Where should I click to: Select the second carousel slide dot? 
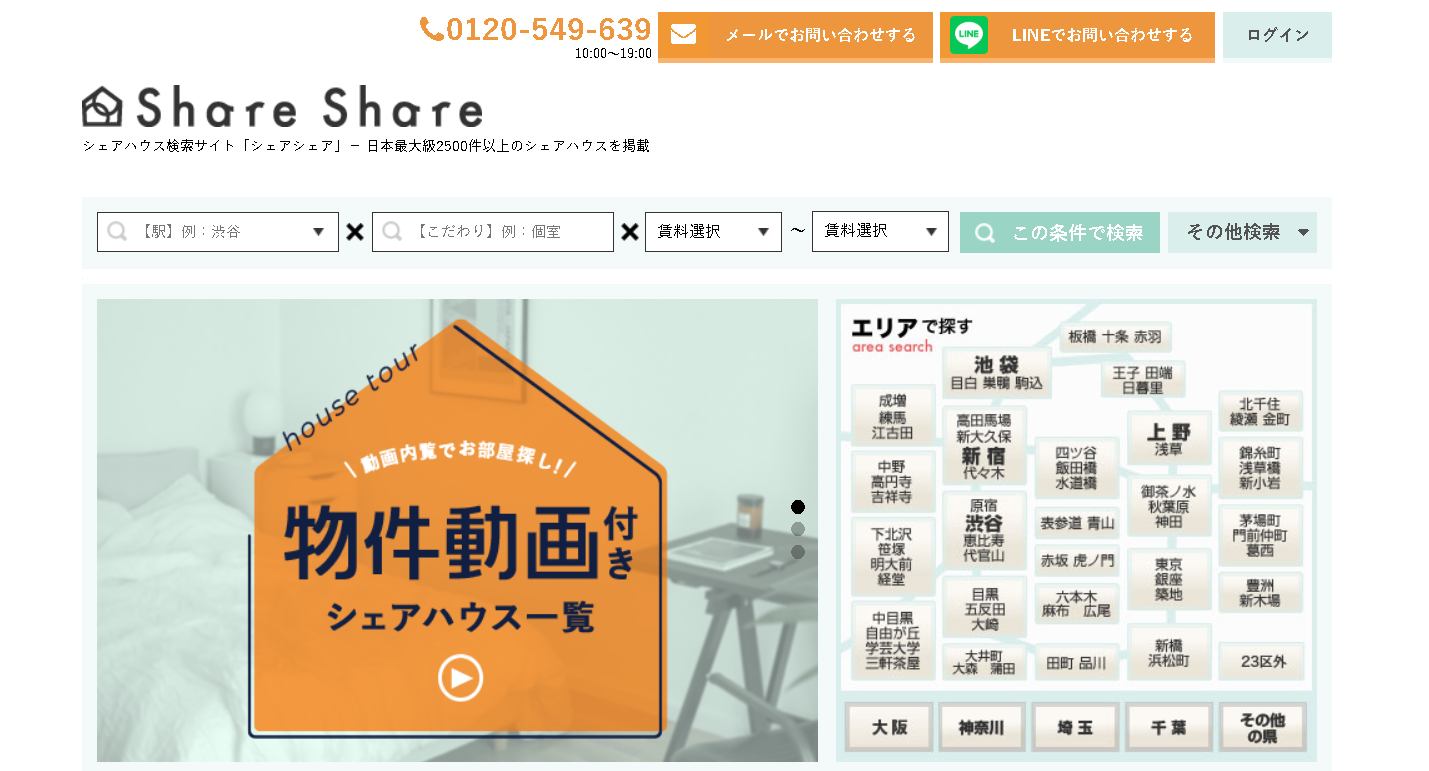point(797,529)
